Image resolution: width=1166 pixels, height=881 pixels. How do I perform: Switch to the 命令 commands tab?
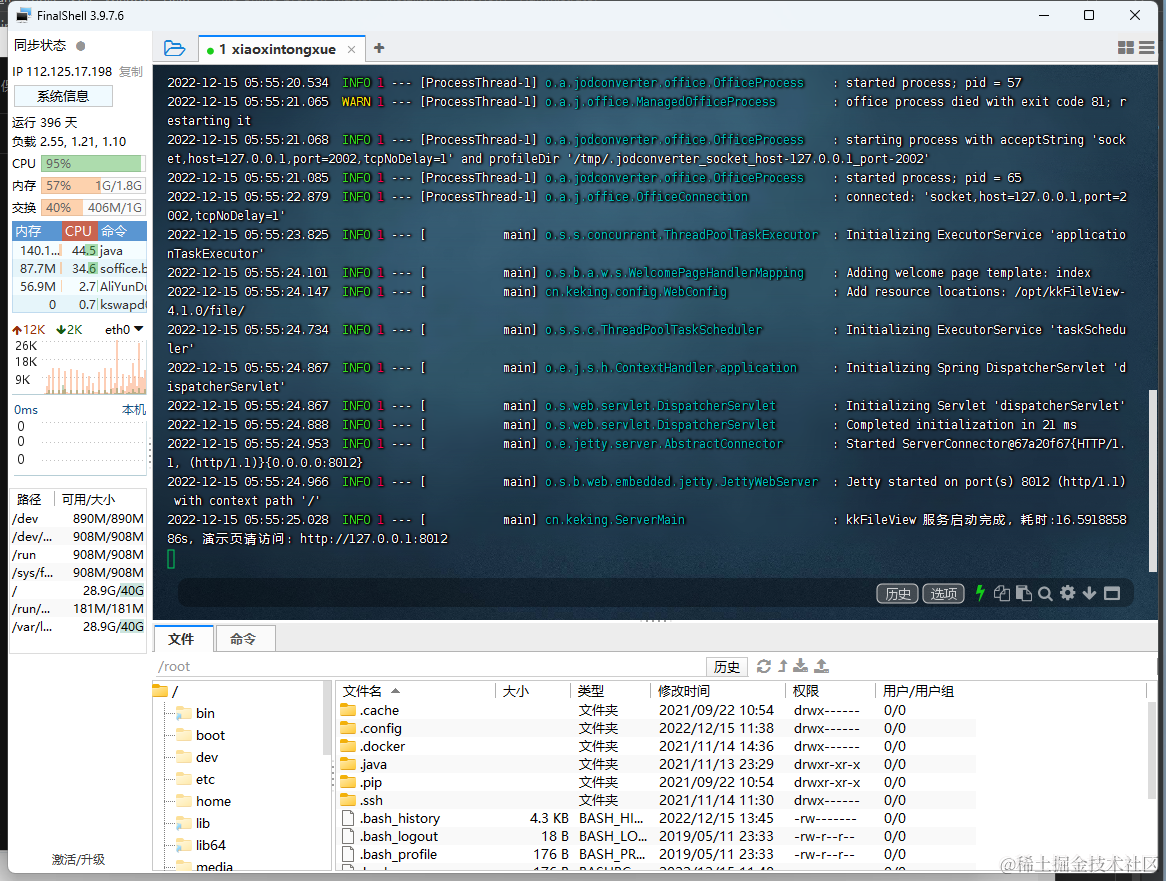[x=243, y=639]
